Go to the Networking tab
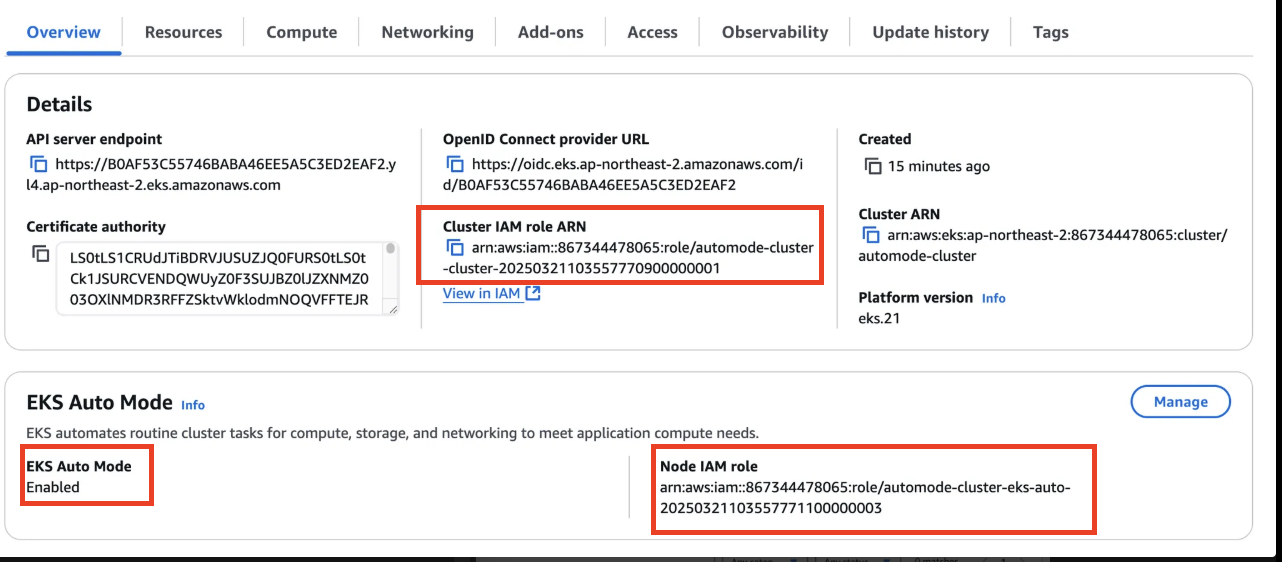 click(427, 32)
